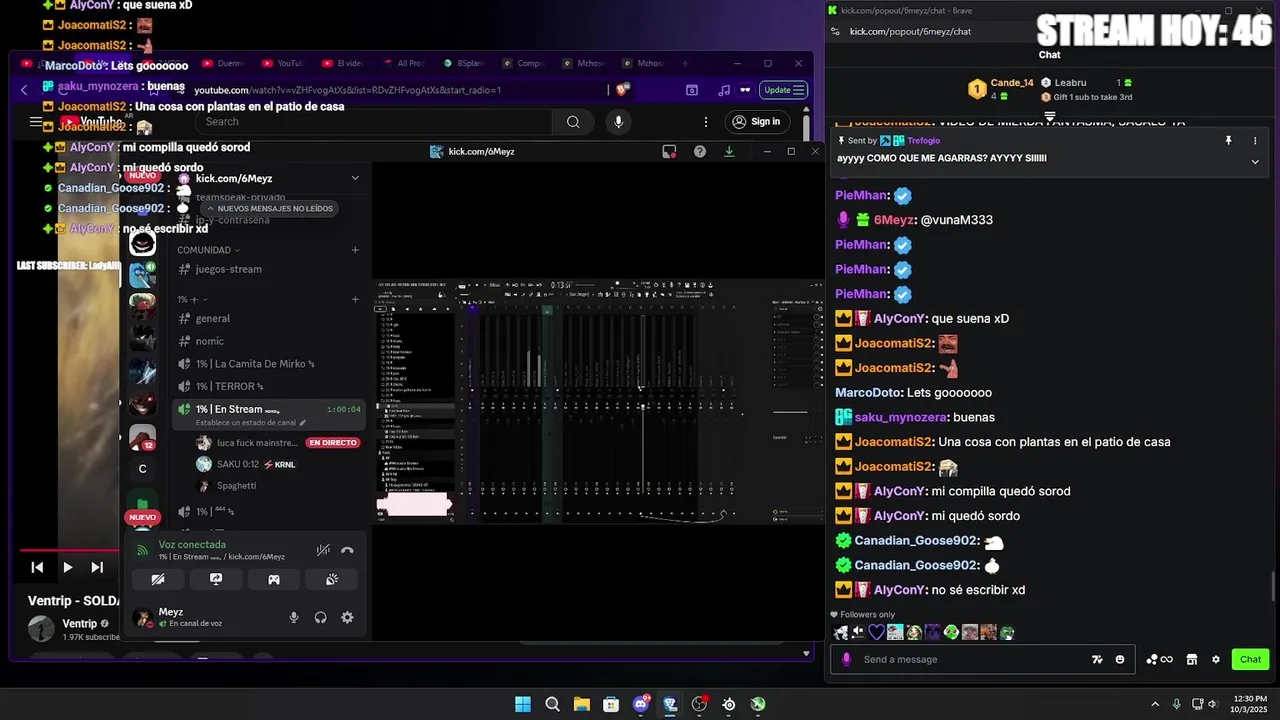Viewport: 1280px width, 720px height.
Task: Click Discord inbox icon in title bar
Action: click(x=669, y=152)
